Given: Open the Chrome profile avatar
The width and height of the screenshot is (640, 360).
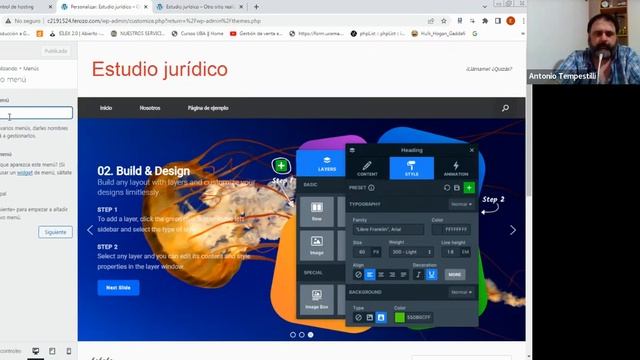Looking at the screenshot, I should coord(511,21).
